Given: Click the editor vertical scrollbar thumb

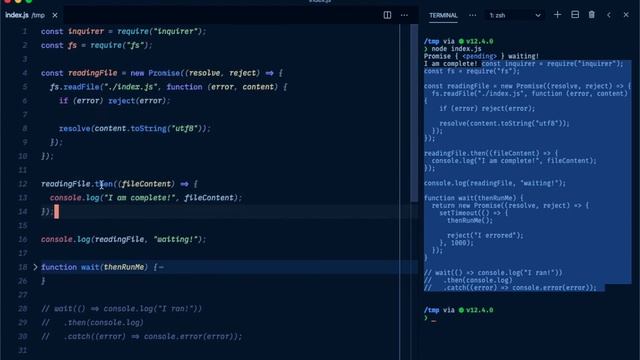Looking at the screenshot, I should [414, 112].
